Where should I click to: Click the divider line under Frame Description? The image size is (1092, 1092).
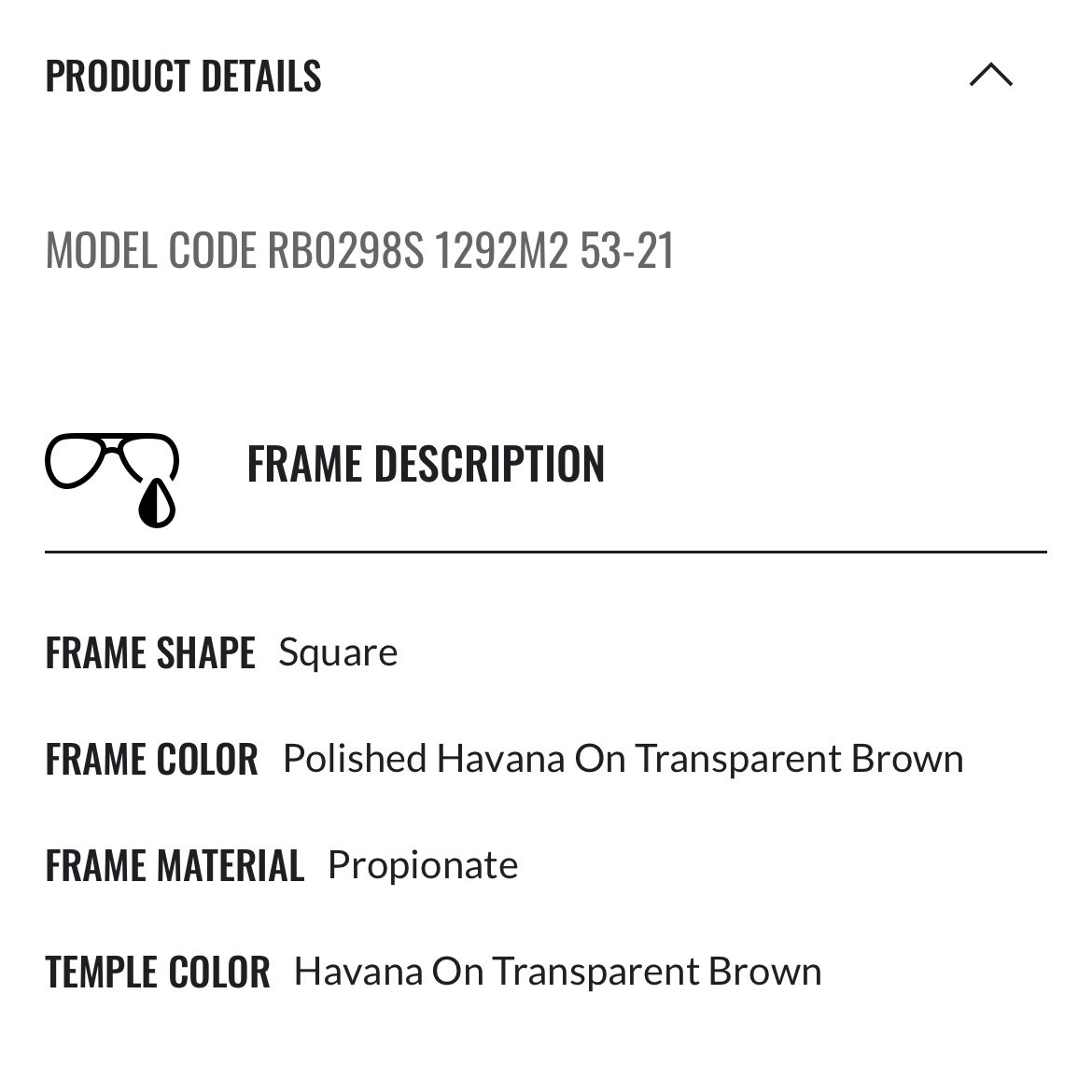pos(546,553)
